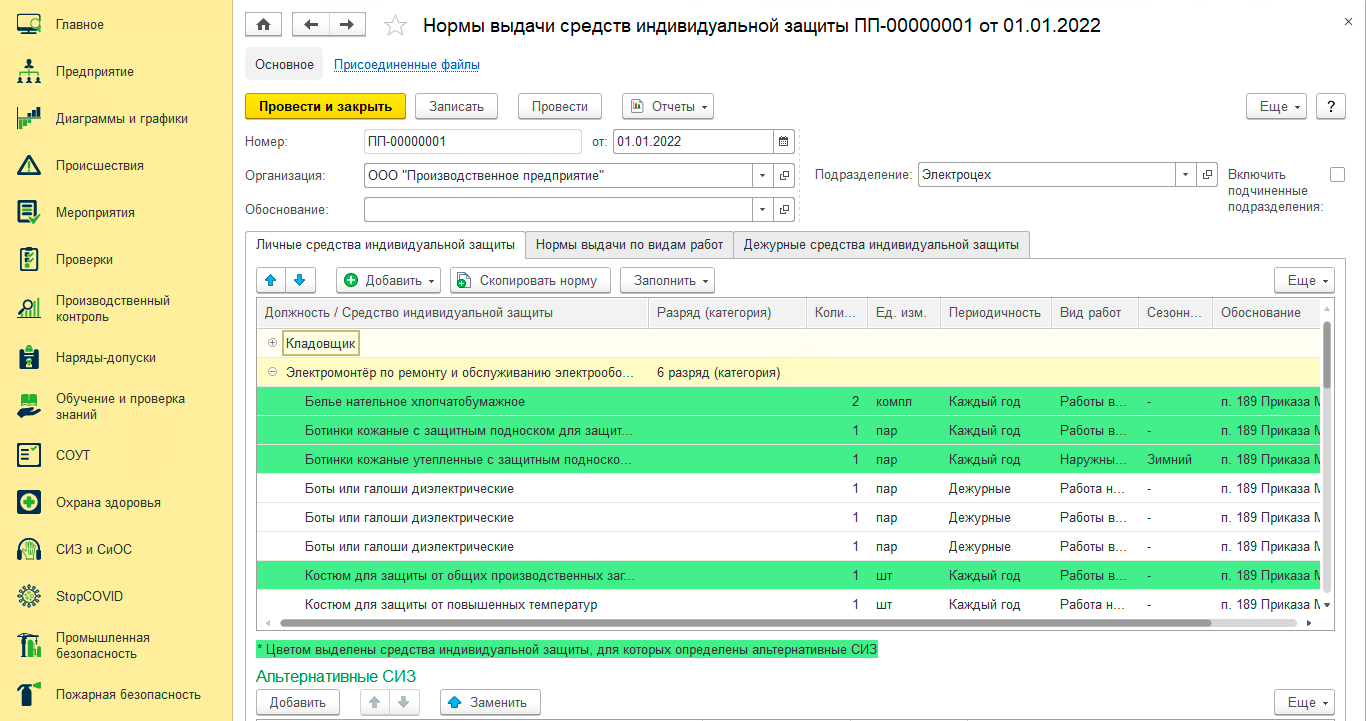Move row down in norms table
Viewport: 1366px width, 721px height.
pos(299,280)
